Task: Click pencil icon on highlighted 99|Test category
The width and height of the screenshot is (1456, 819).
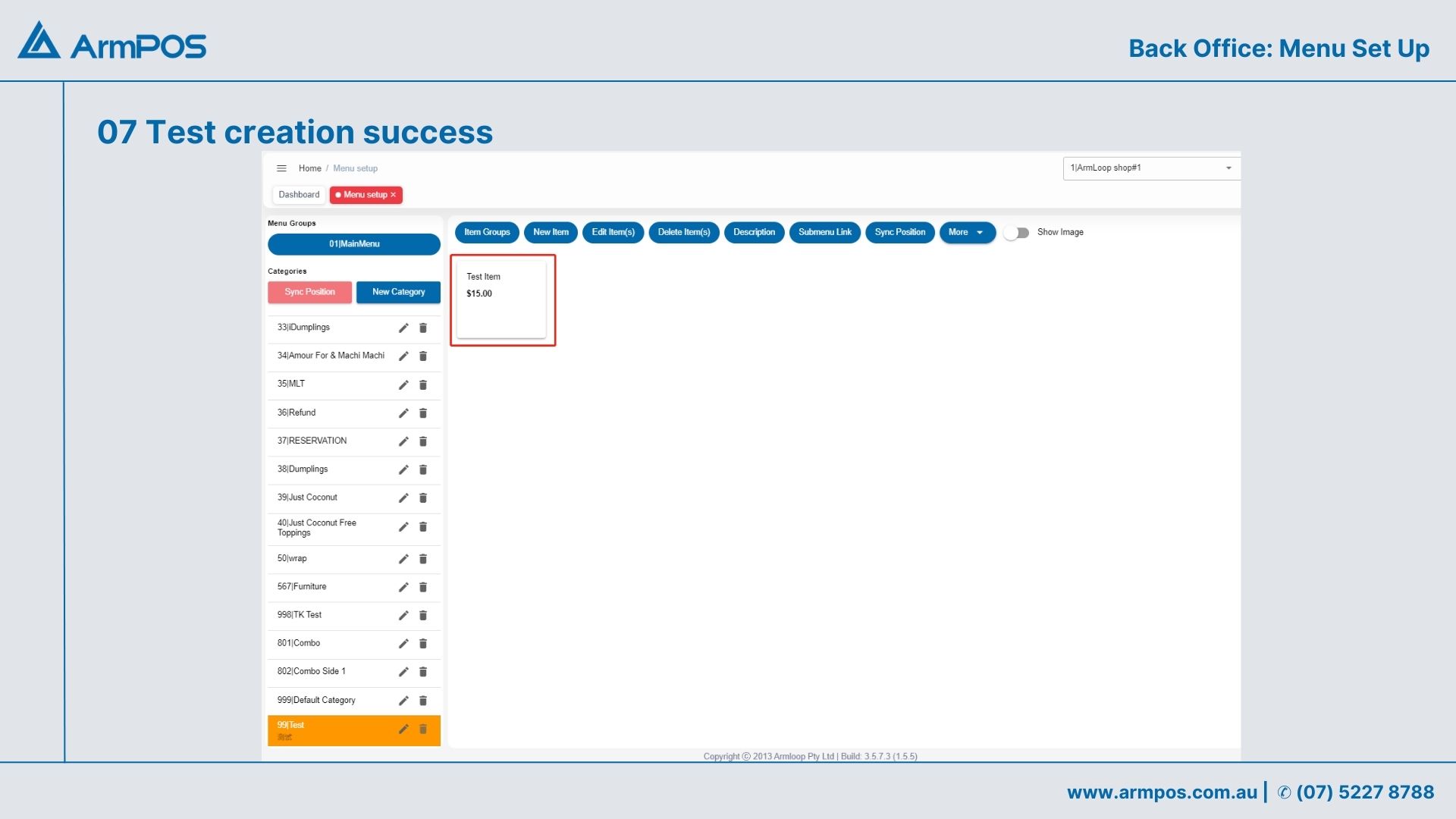Action: pyautogui.click(x=403, y=729)
